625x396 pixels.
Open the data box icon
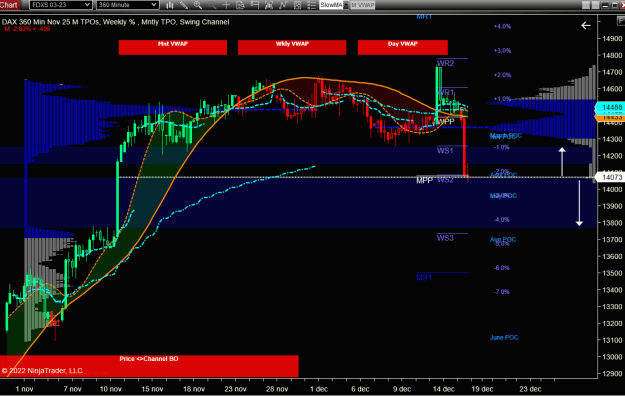240,5
